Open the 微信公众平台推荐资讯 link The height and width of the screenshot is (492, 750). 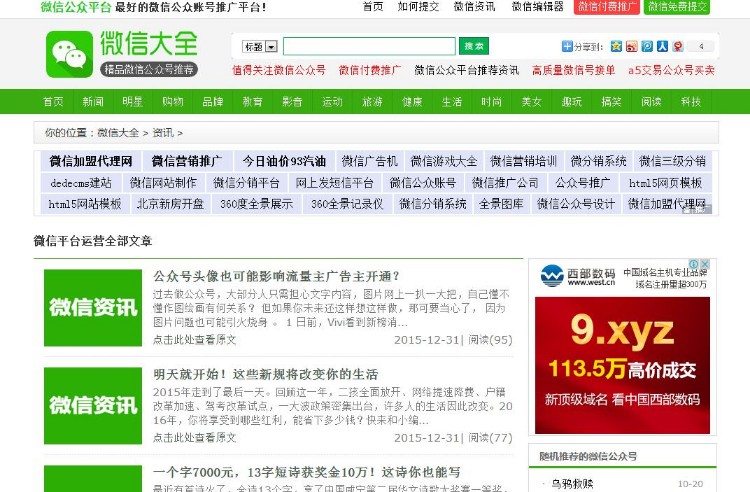(466, 70)
